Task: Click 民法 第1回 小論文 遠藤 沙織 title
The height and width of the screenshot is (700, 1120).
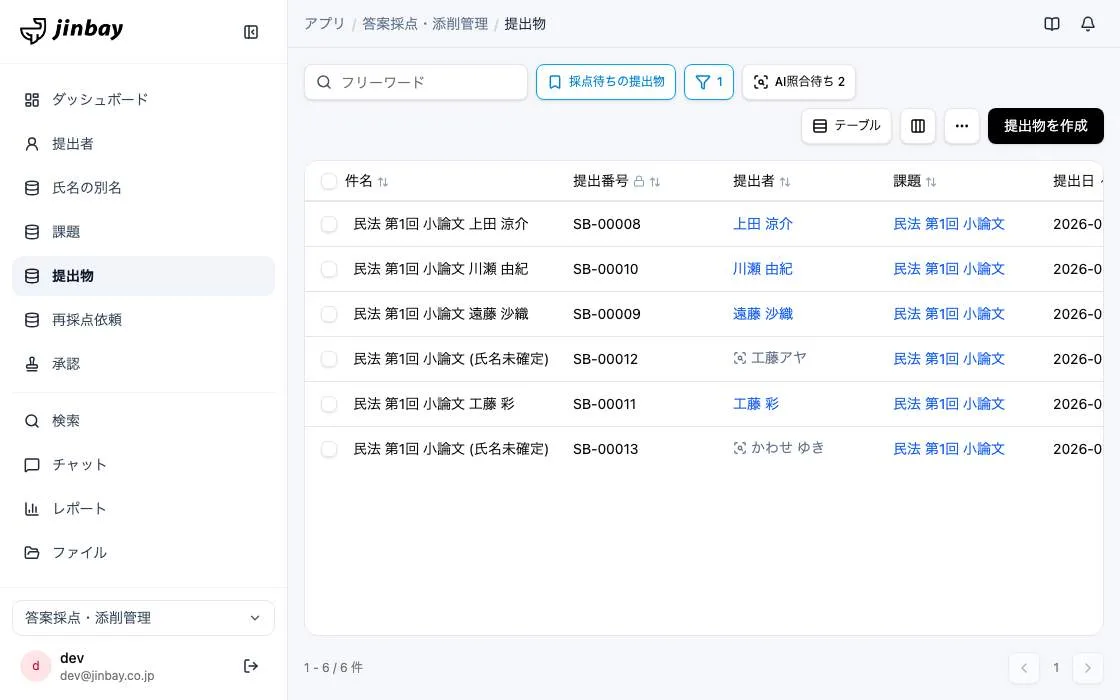Action: click(x=441, y=314)
